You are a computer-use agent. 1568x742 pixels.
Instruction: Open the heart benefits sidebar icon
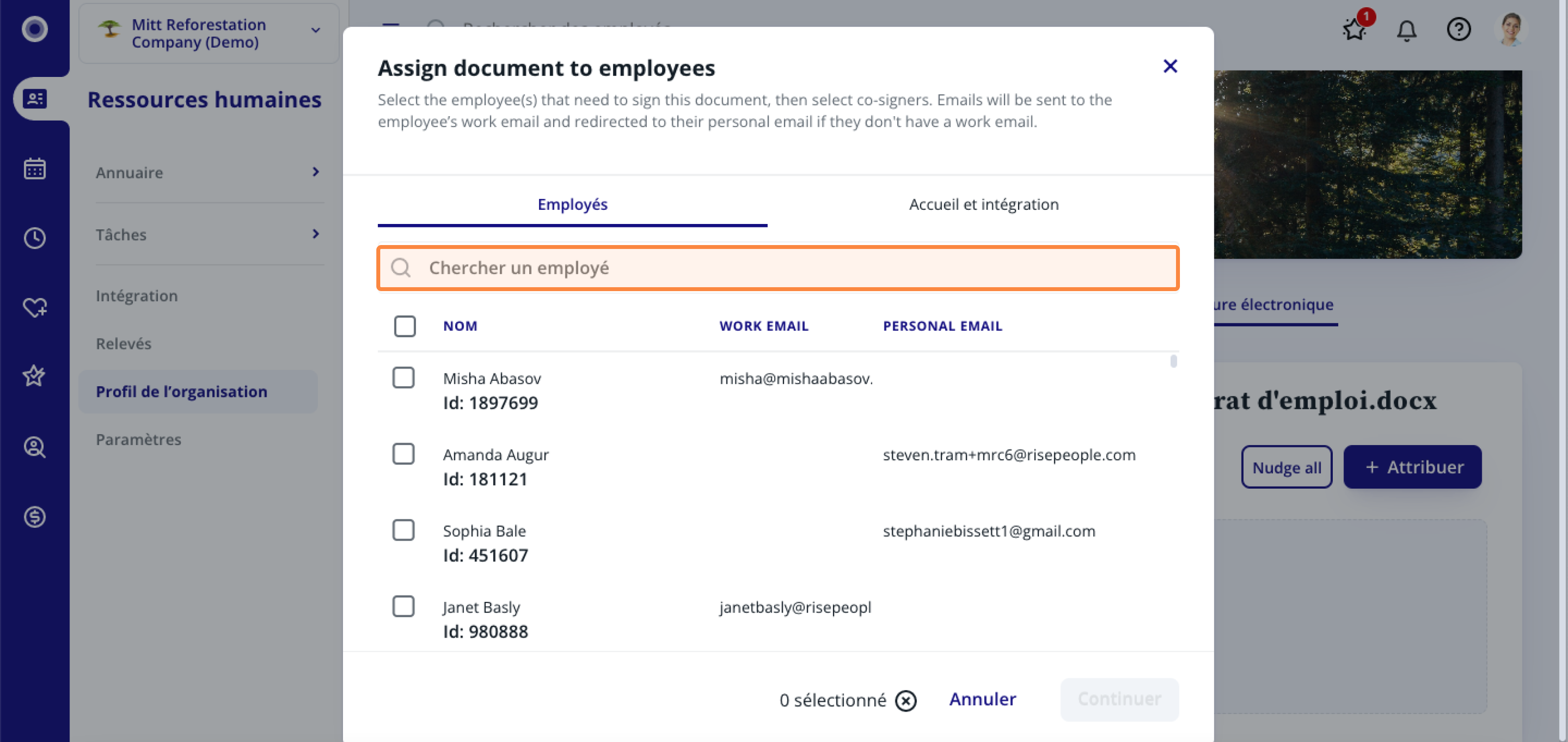35,307
